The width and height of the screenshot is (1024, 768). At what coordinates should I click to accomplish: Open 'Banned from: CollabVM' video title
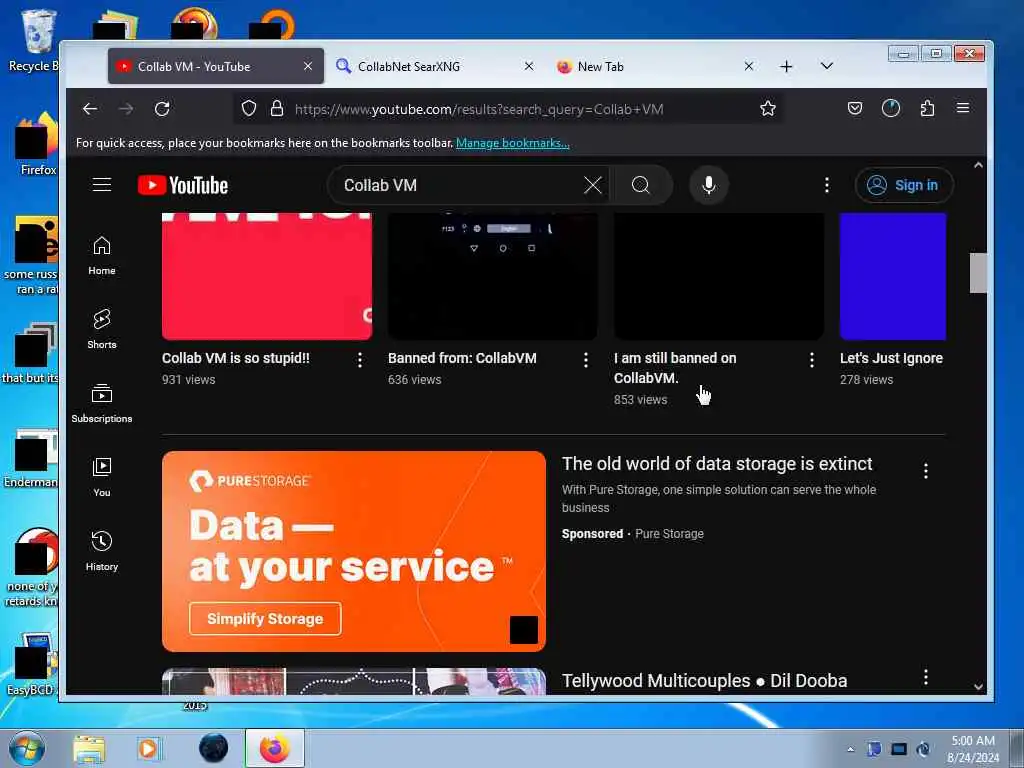[462, 358]
